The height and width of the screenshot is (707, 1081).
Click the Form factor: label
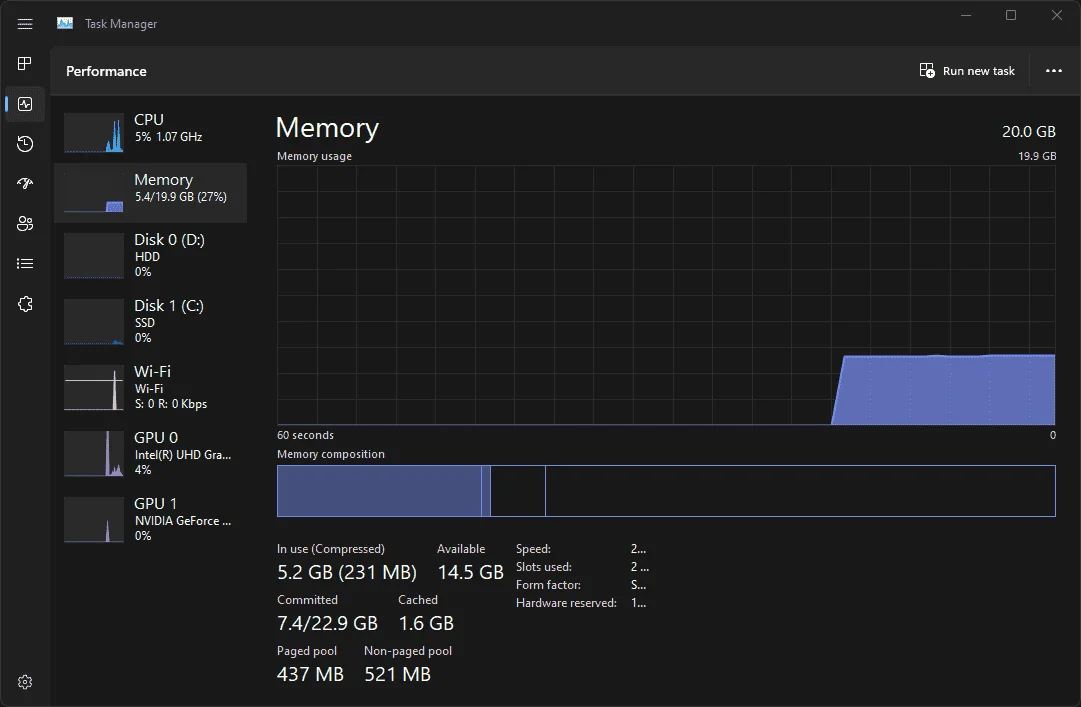point(549,585)
